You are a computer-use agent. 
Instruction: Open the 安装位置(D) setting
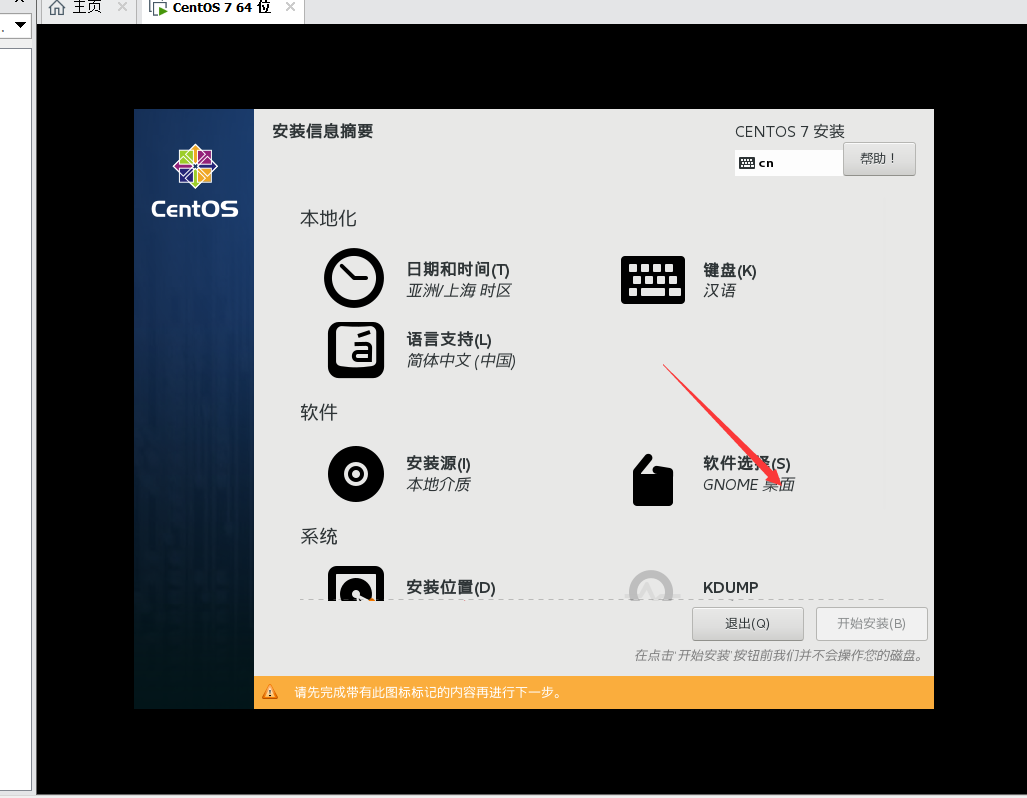click(451, 587)
